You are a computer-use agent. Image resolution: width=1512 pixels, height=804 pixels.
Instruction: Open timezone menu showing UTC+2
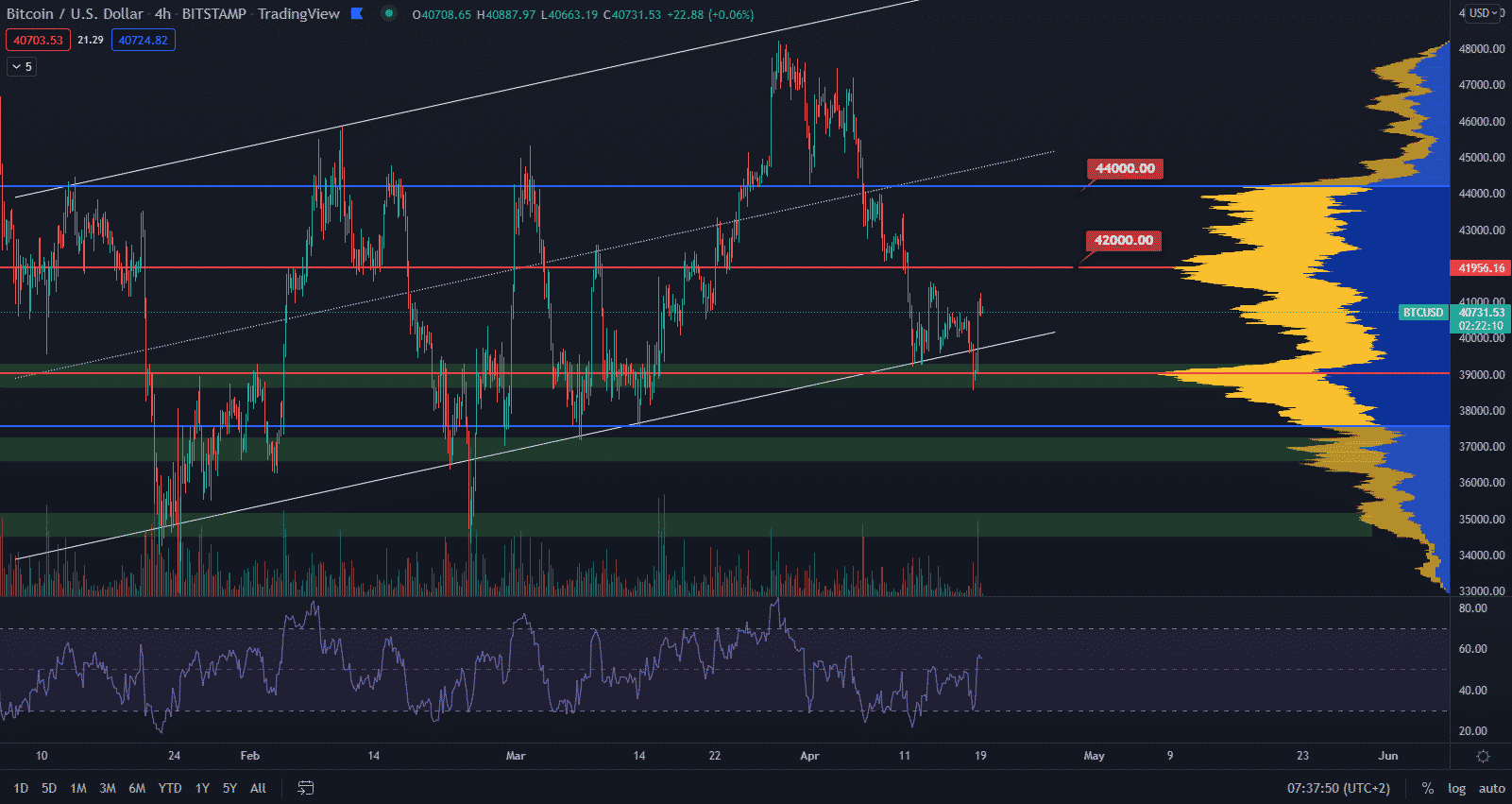[x=1339, y=788]
